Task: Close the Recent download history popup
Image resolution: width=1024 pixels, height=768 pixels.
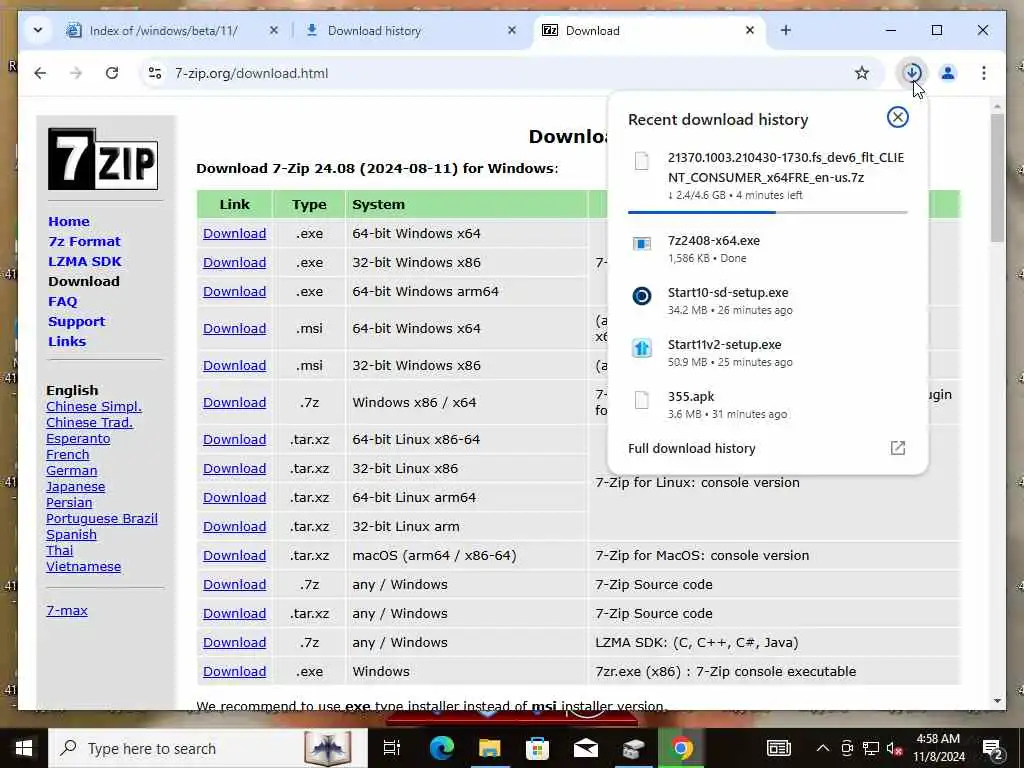Action: [897, 117]
